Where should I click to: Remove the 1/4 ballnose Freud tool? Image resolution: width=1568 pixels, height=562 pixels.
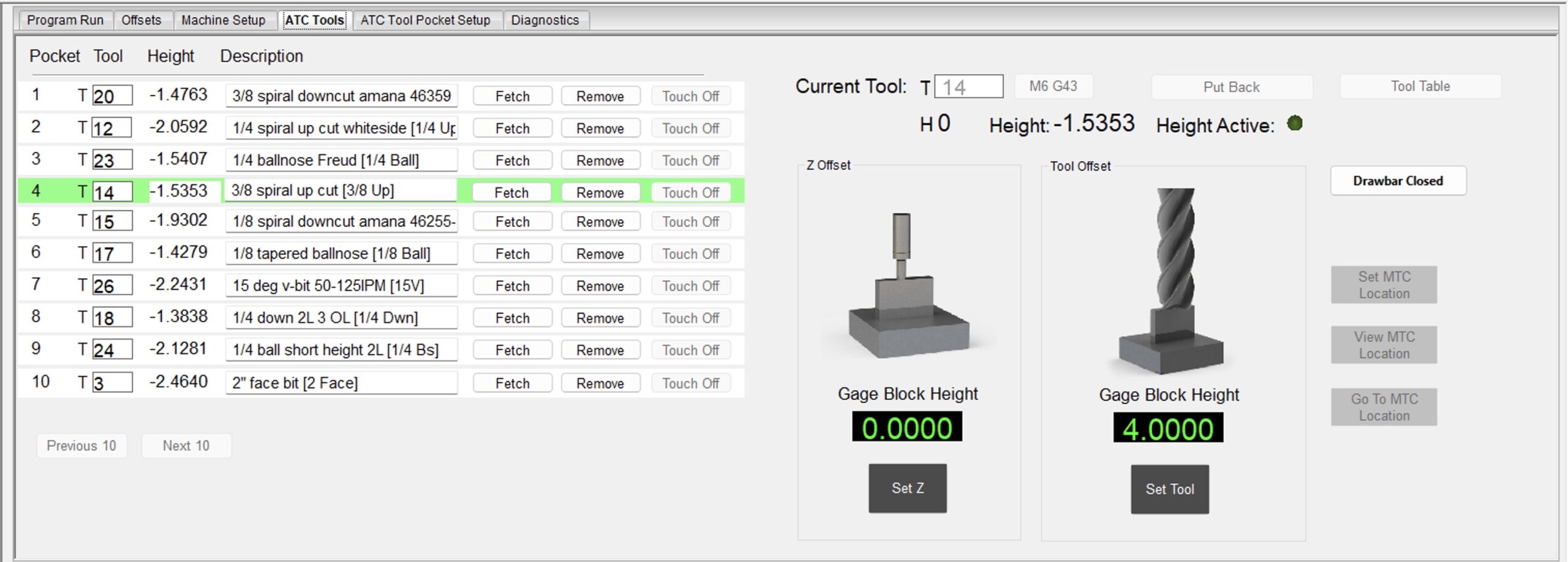(600, 160)
